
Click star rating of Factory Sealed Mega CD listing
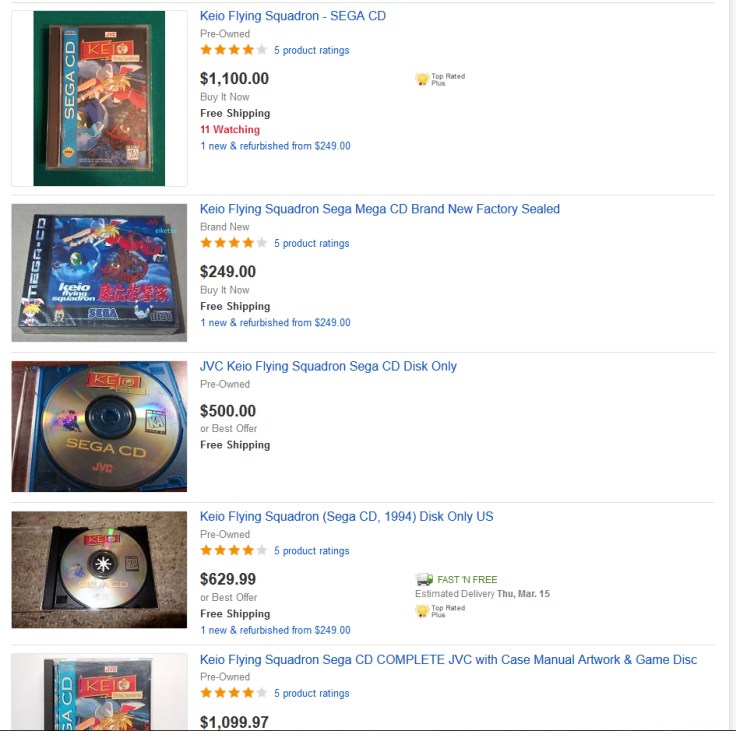[x=234, y=243]
